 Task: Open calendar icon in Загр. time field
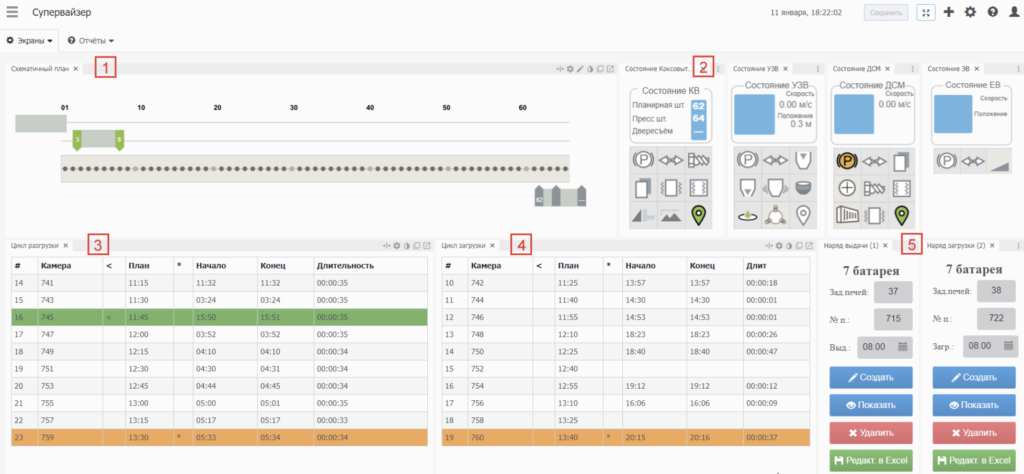pos(1009,345)
